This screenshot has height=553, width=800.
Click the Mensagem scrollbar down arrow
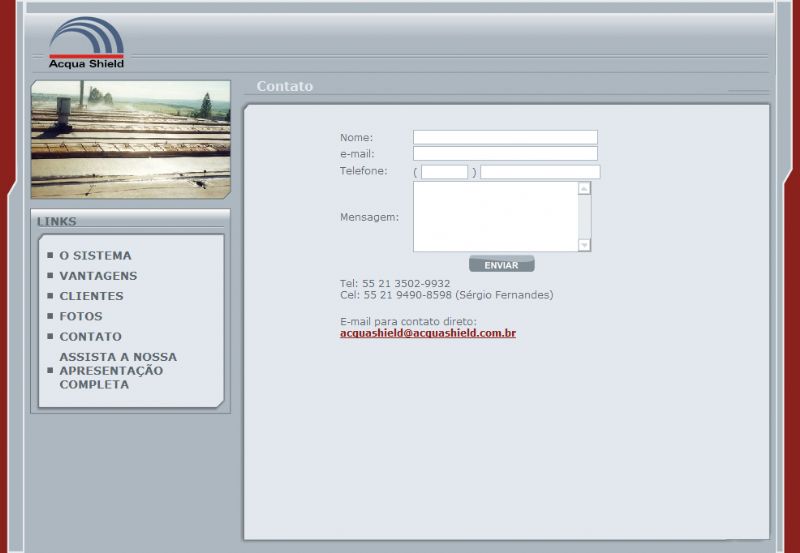[584, 245]
